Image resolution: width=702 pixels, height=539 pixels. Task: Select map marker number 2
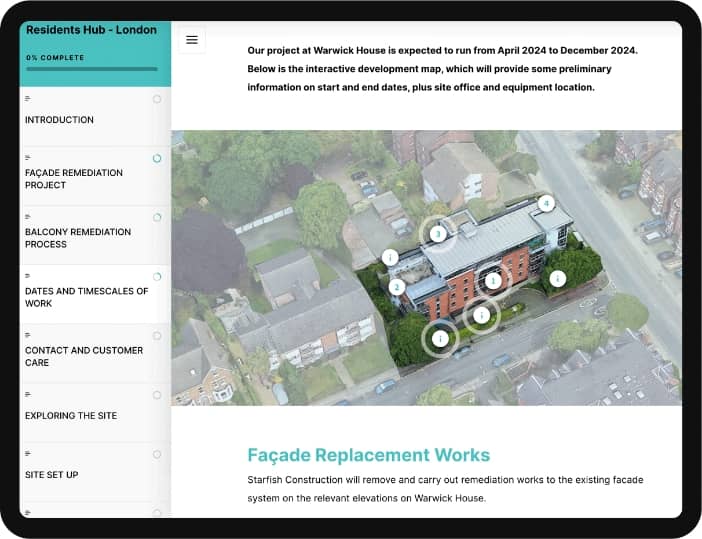click(397, 287)
